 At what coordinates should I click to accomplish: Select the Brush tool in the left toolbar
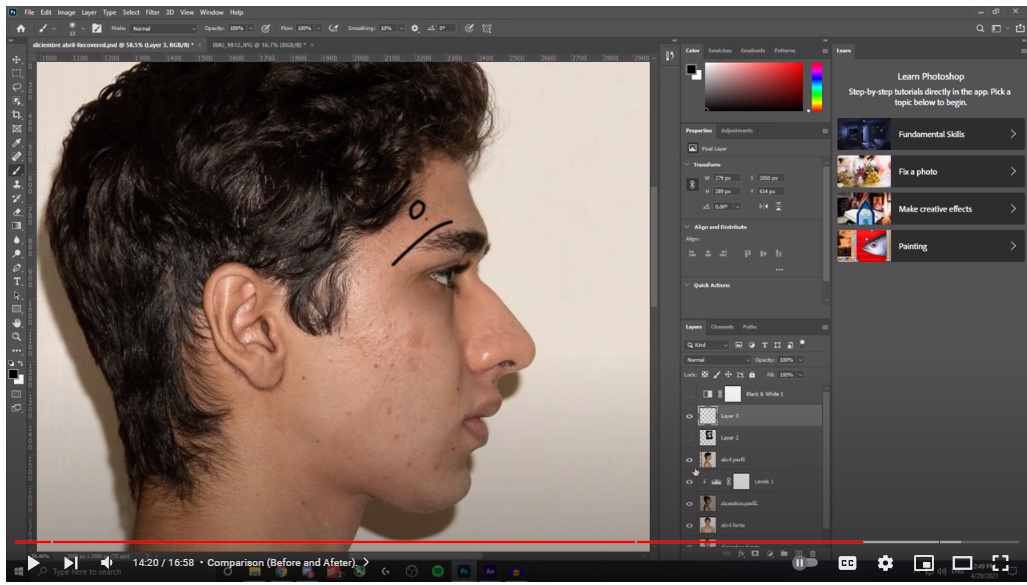16,170
